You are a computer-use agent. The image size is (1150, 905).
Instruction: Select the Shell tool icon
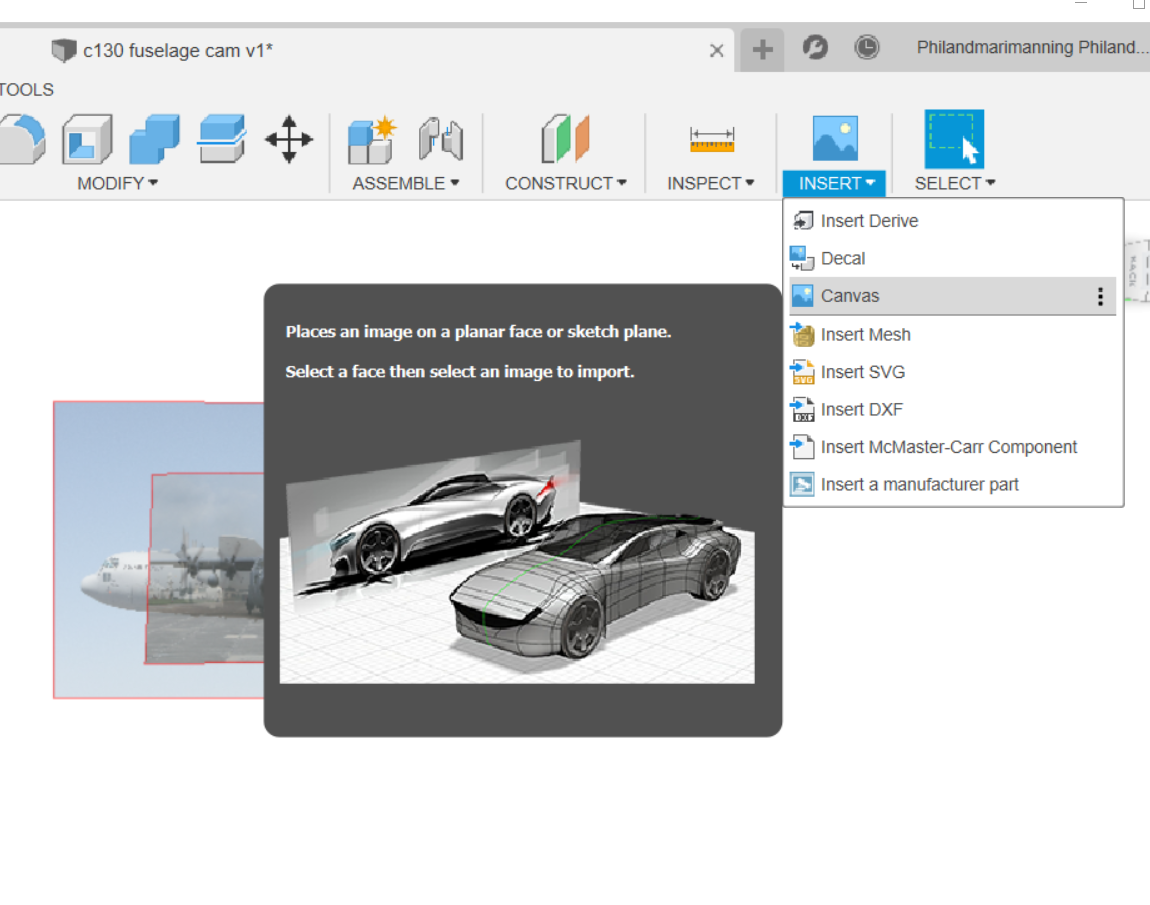pyautogui.click(x=87, y=139)
